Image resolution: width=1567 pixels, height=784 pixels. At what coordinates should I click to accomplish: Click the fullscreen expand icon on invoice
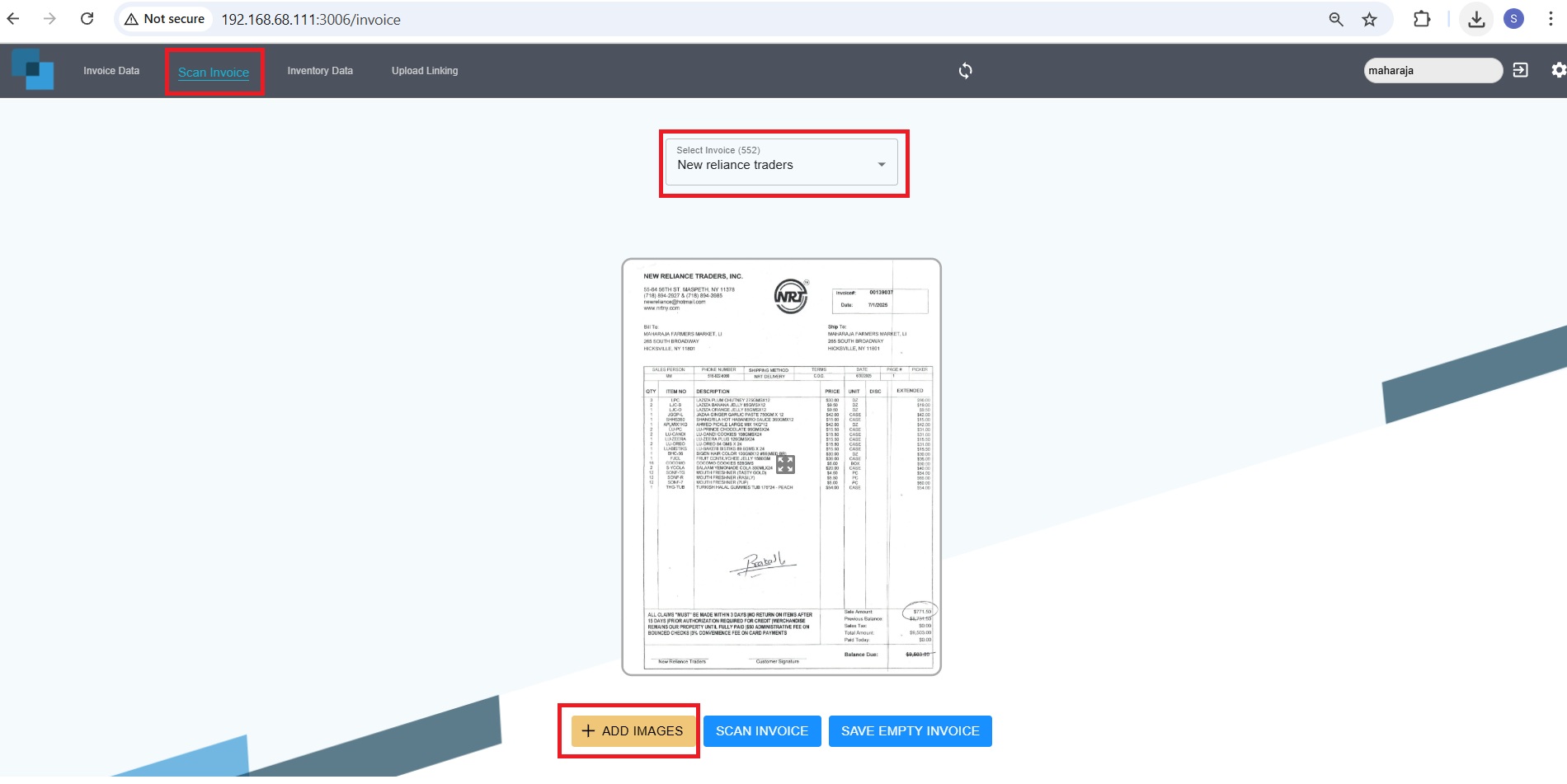click(x=786, y=465)
